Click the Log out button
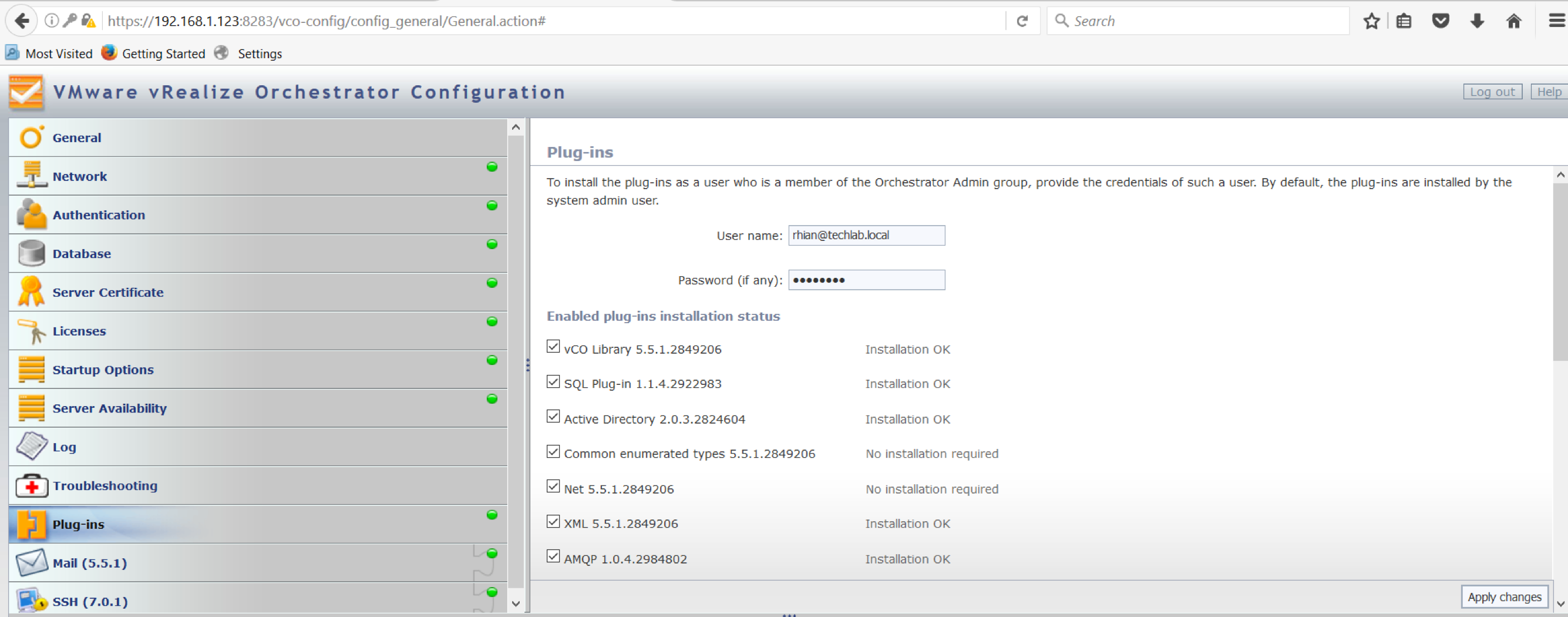1568x617 pixels. [1492, 92]
